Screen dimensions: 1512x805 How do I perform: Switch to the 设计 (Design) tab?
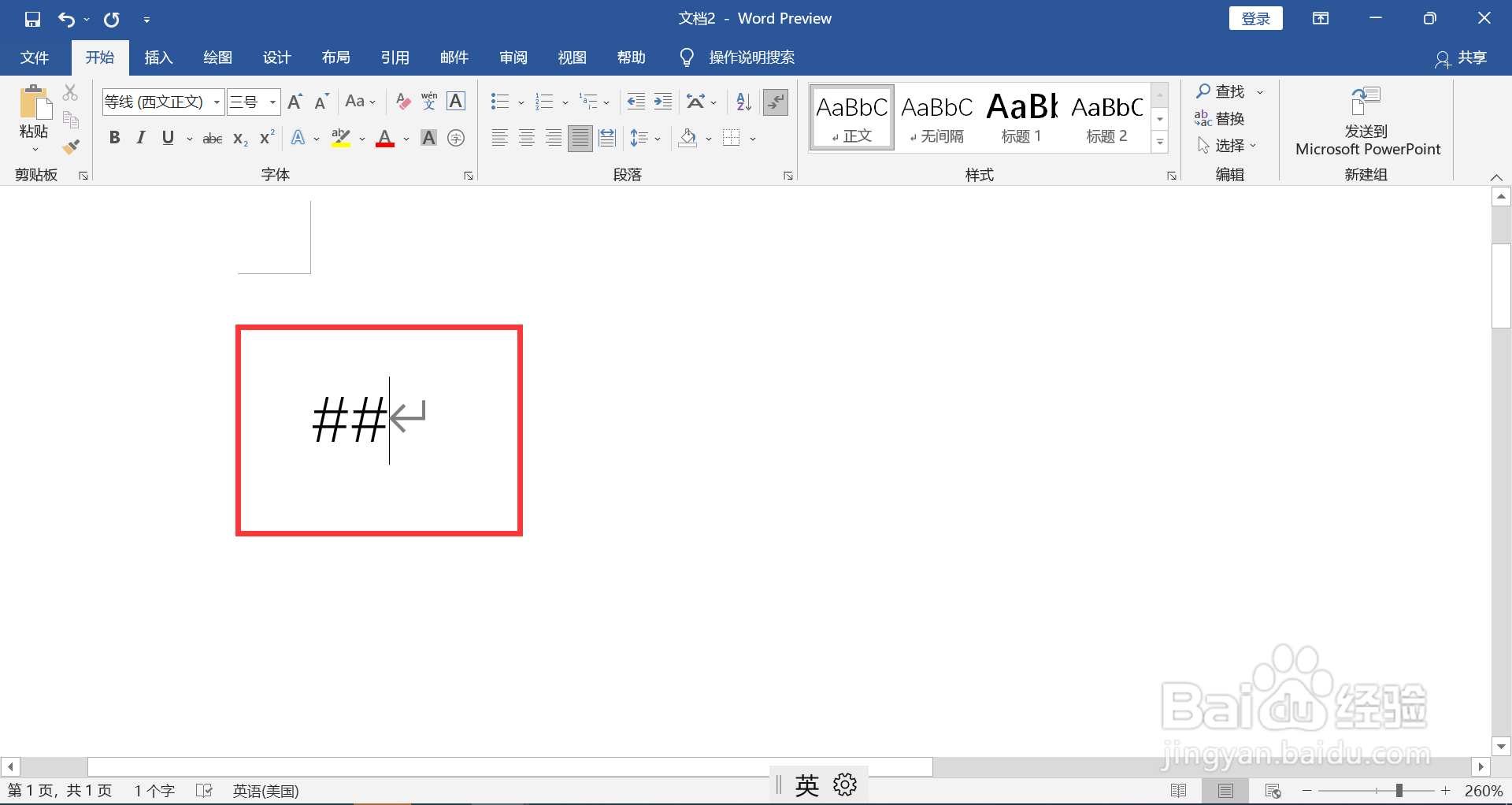[x=276, y=57]
